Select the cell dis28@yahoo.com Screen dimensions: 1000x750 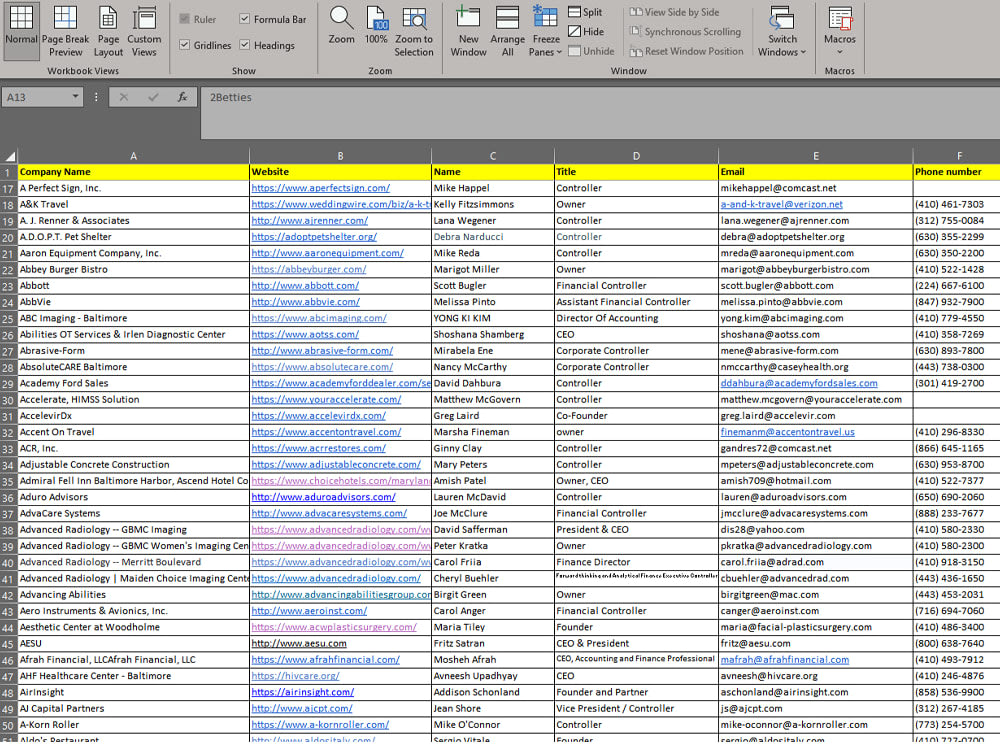pyautogui.click(x=815, y=529)
